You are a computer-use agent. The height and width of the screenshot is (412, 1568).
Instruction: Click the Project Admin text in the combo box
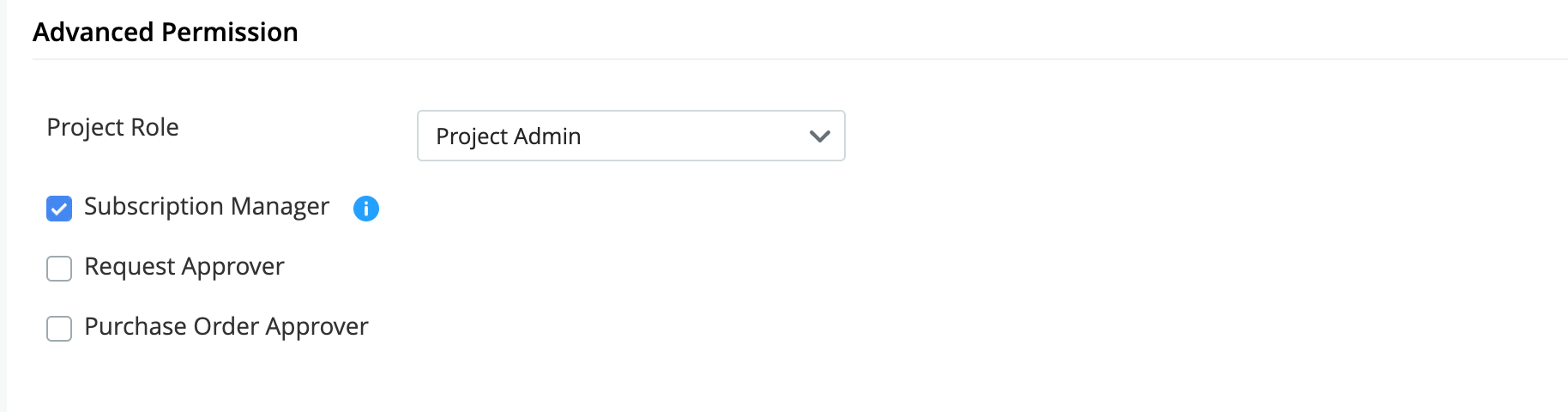(x=508, y=136)
